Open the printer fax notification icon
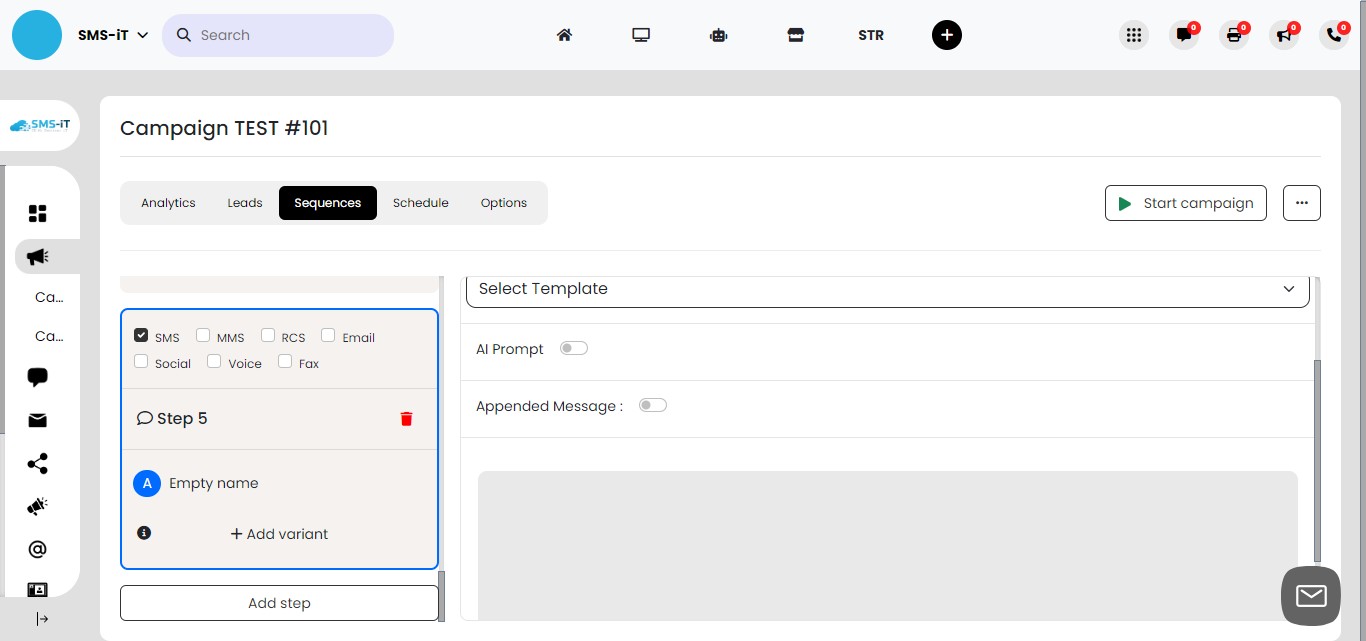1366x641 pixels. [1234, 35]
